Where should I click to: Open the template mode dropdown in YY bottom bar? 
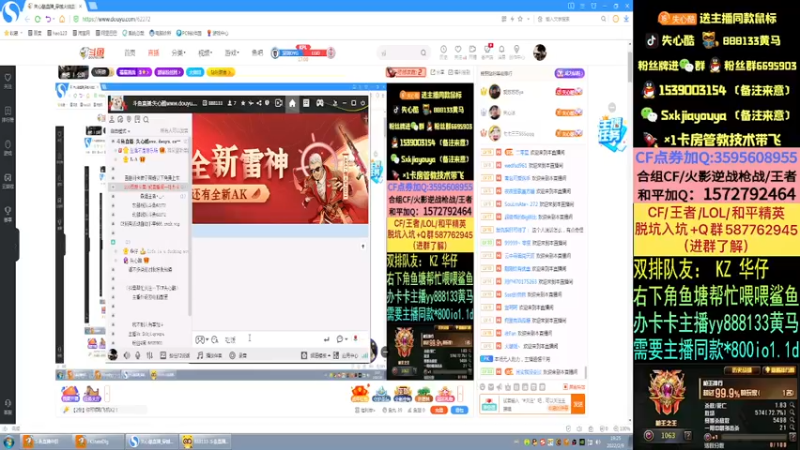click(315, 355)
